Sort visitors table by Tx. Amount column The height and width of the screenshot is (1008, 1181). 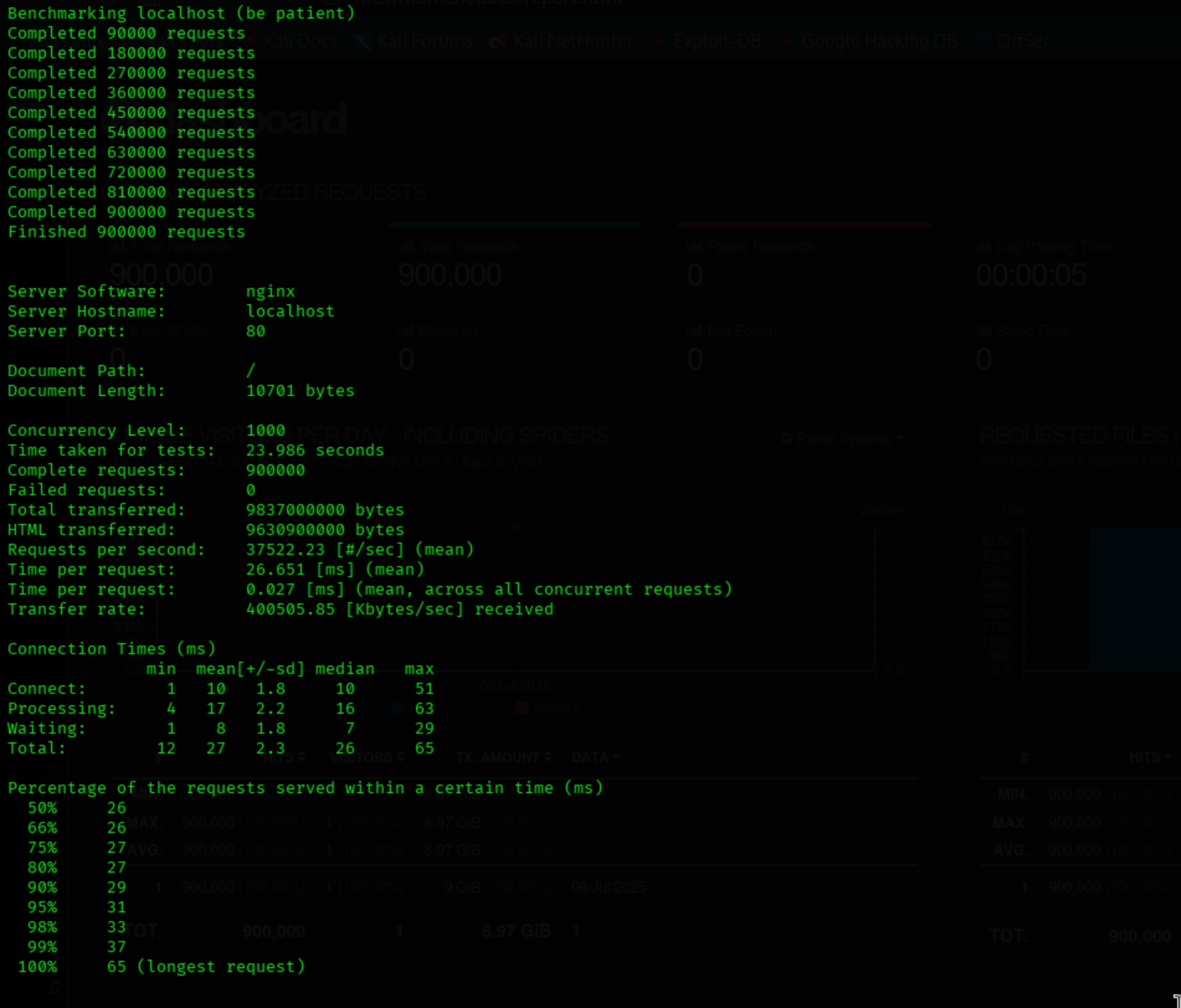pyautogui.click(x=503, y=757)
